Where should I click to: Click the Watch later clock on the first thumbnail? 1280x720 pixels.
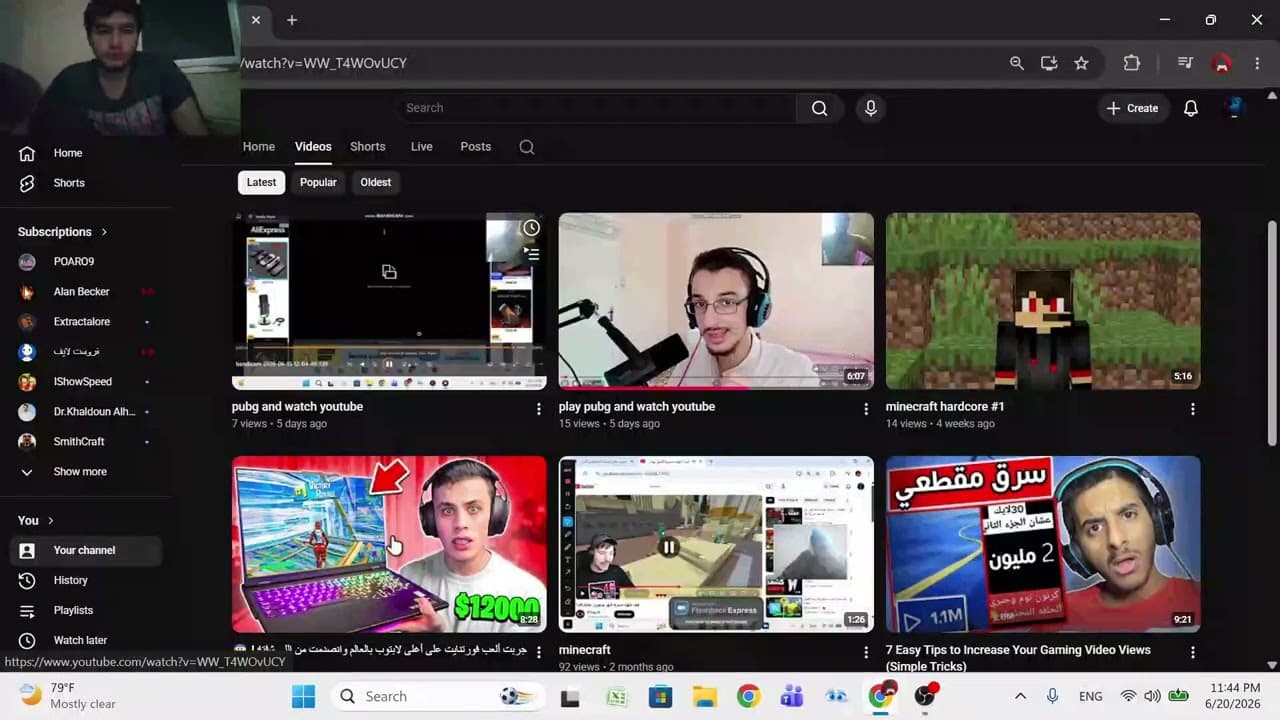pos(531,228)
